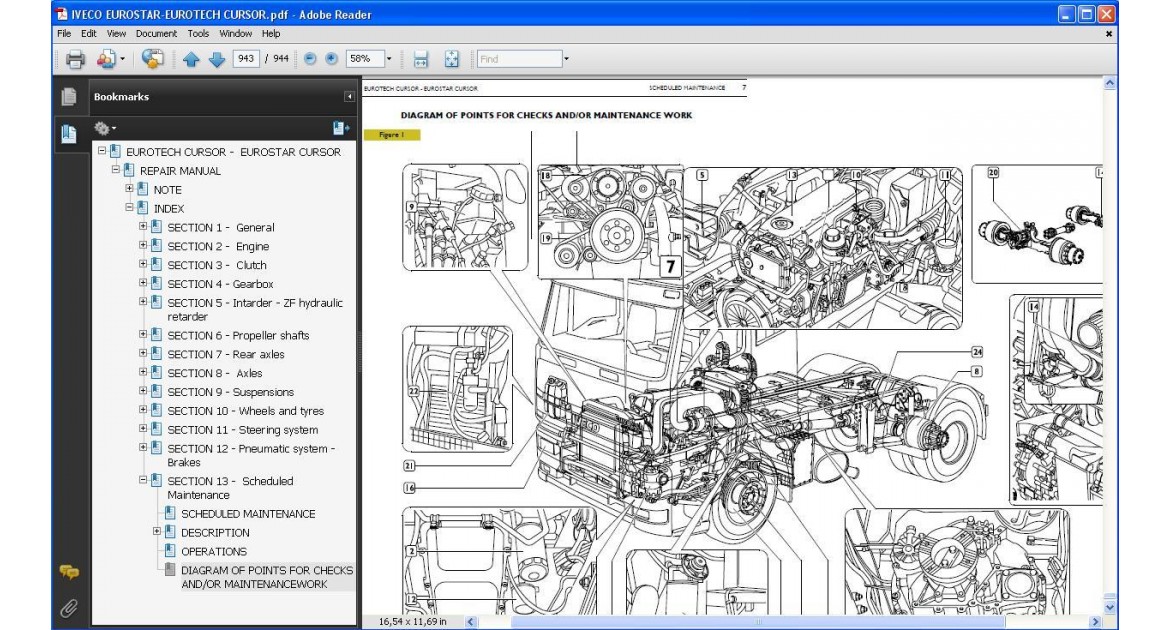
Task: Go to previous page arrow
Action: pyautogui.click(x=191, y=60)
